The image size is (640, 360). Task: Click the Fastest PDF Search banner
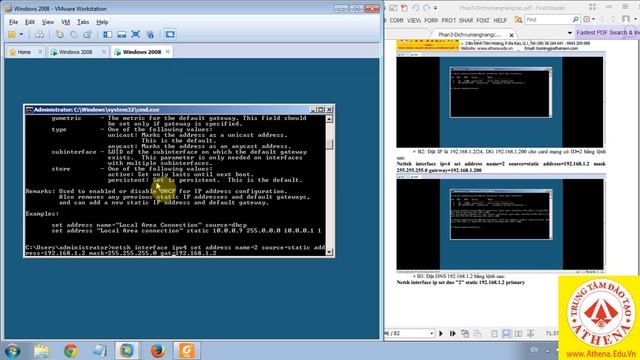point(608,32)
